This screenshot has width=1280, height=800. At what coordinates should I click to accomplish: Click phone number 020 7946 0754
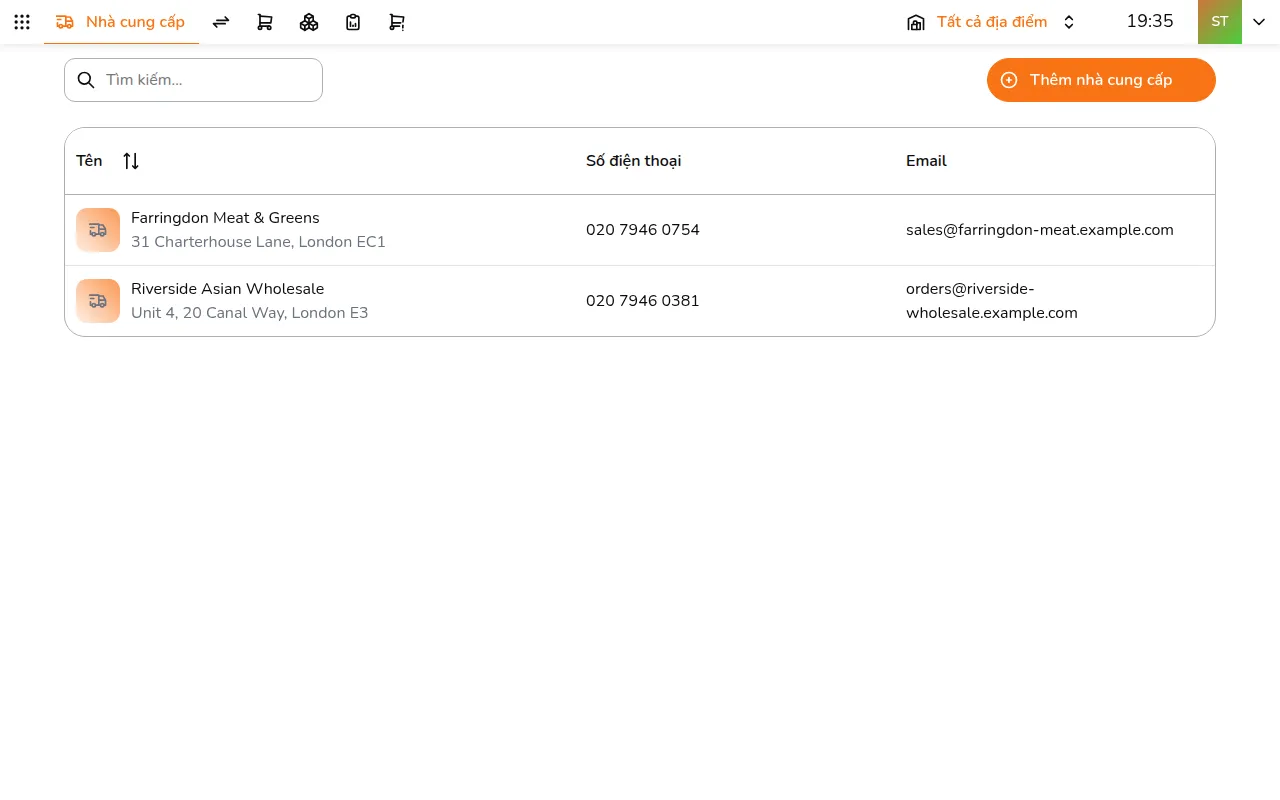pos(643,230)
